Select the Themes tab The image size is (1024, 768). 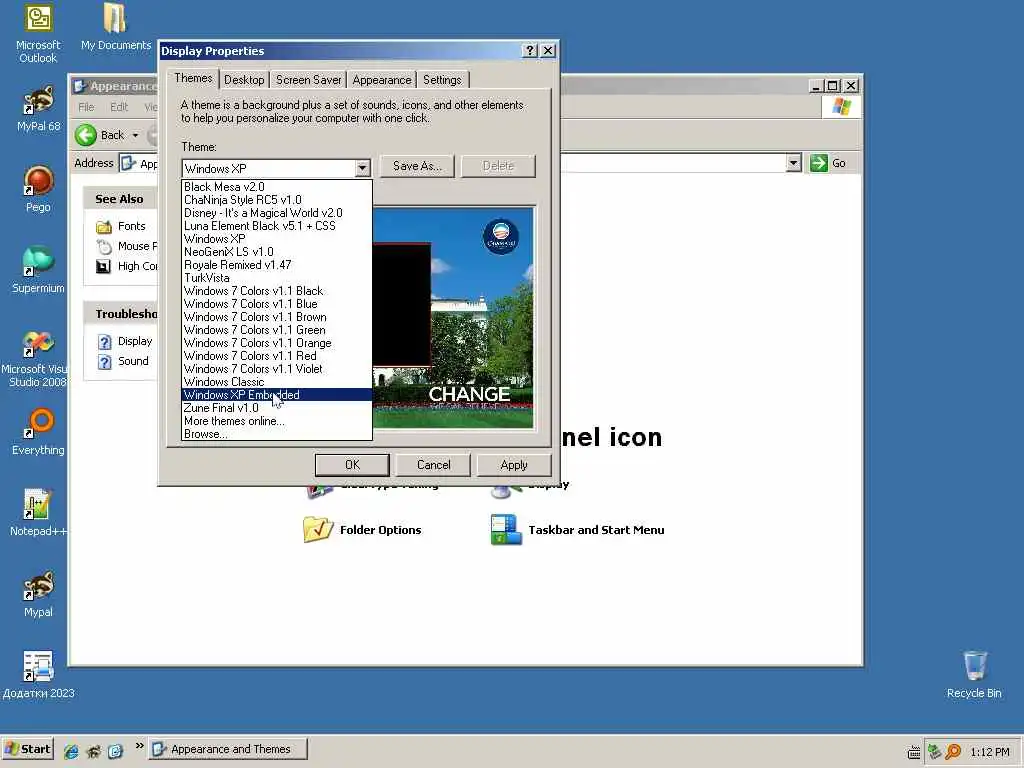pyautogui.click(x=193, y=78)
